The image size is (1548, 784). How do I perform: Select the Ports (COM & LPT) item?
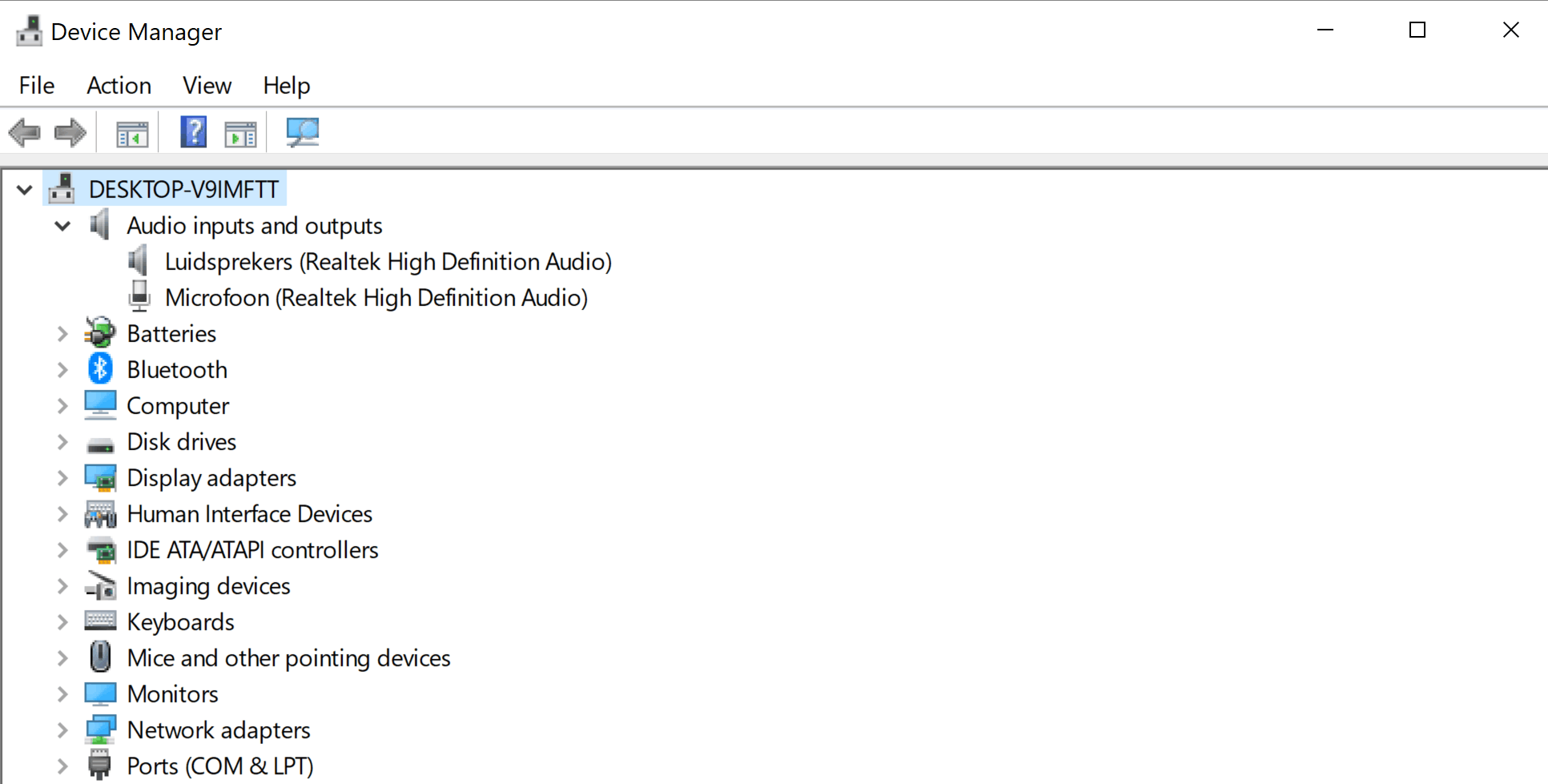(x=219, y=766)
